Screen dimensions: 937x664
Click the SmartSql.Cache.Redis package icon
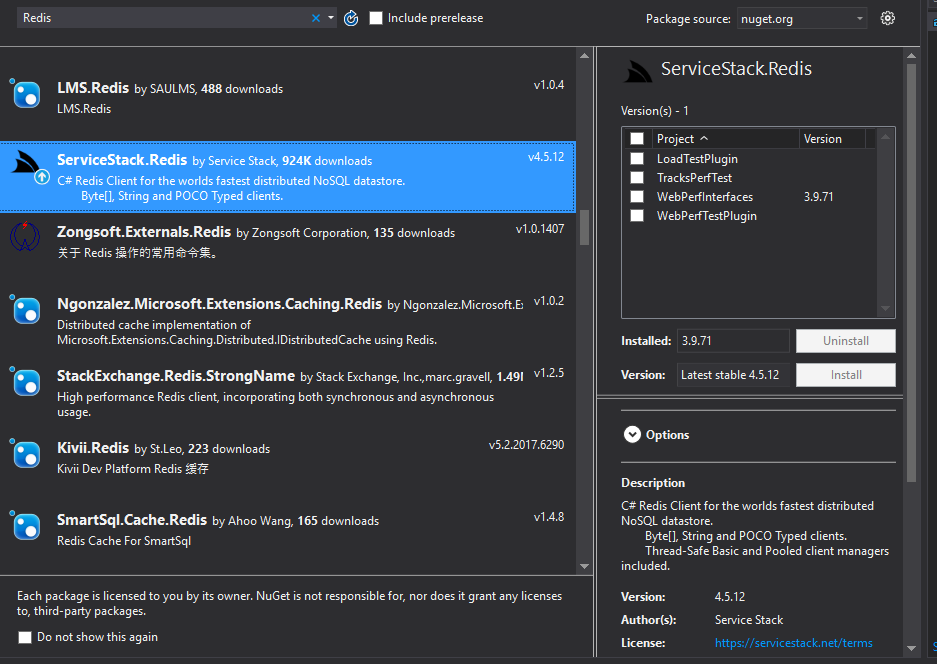(26, 526)
